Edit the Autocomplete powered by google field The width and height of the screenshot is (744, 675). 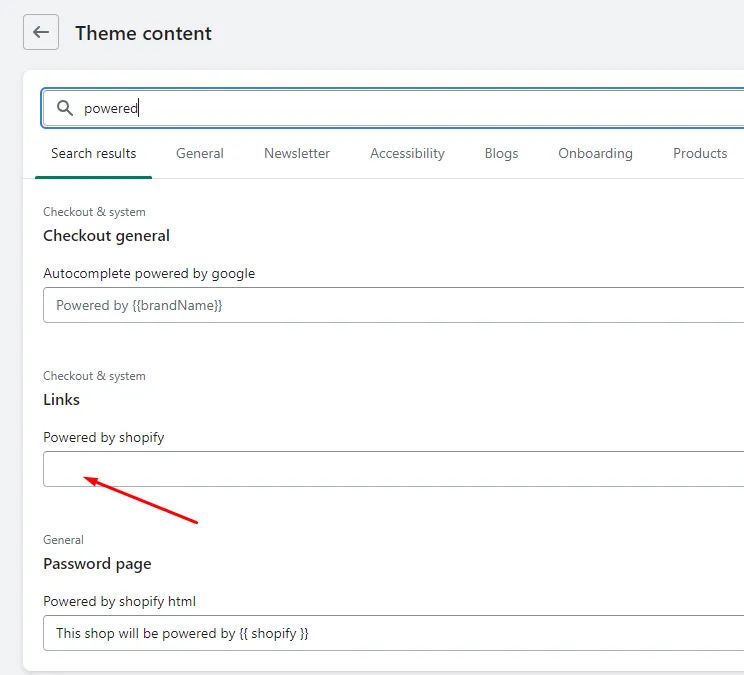click(x=393, y=305)
